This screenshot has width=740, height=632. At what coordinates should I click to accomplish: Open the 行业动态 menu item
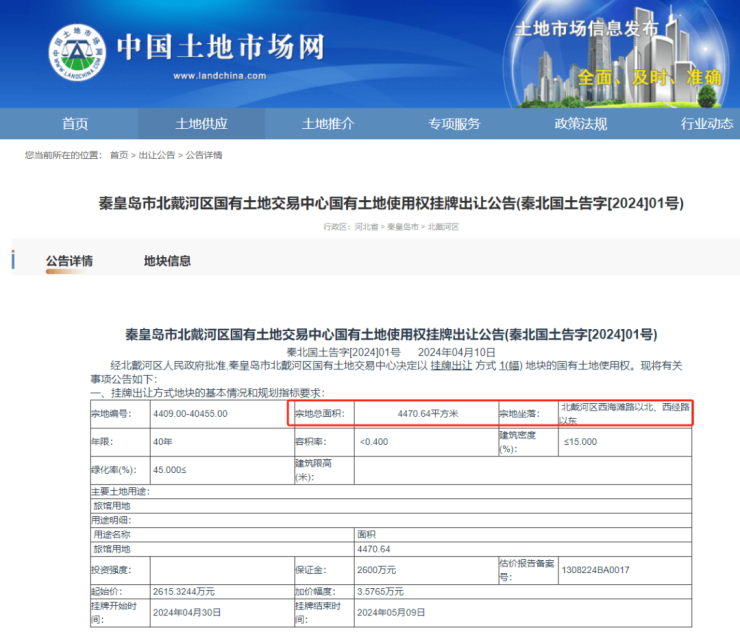(706, 124)
